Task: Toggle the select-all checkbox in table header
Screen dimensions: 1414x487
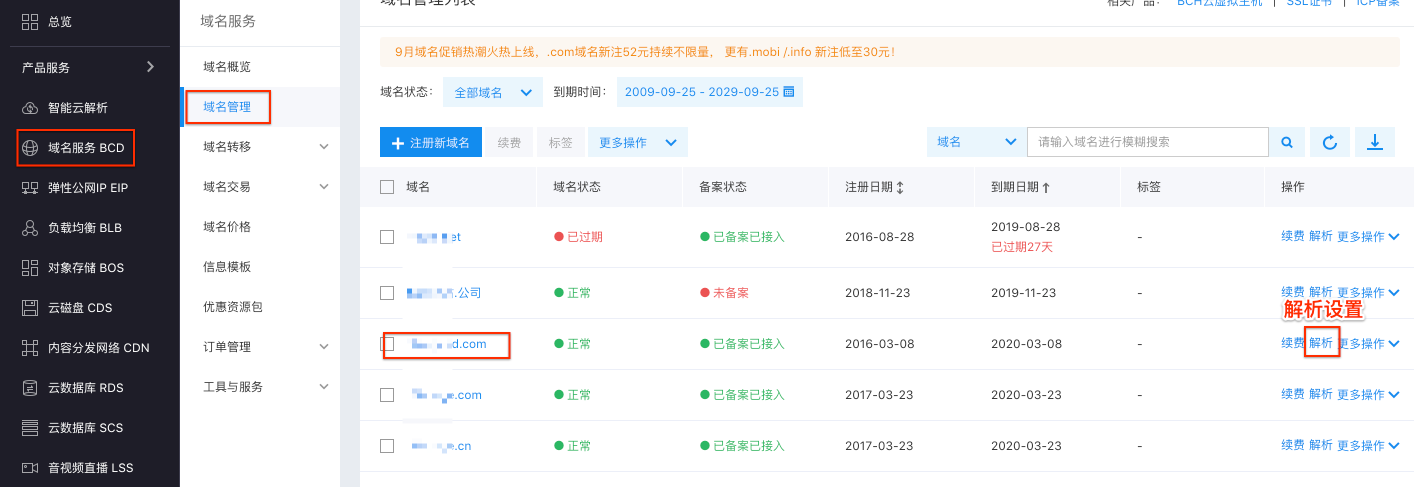Action: click(387, 187)
